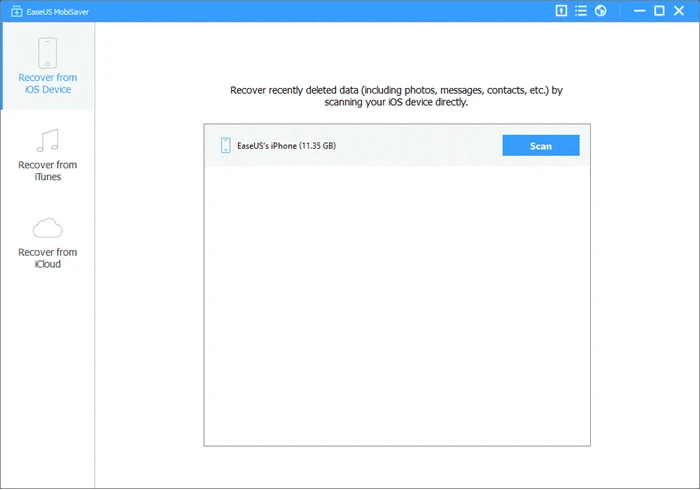The width and height of the screenshot is (700, 490).
Task: Close the EaseUS MobiSaver window
Action: click(681, 11)
